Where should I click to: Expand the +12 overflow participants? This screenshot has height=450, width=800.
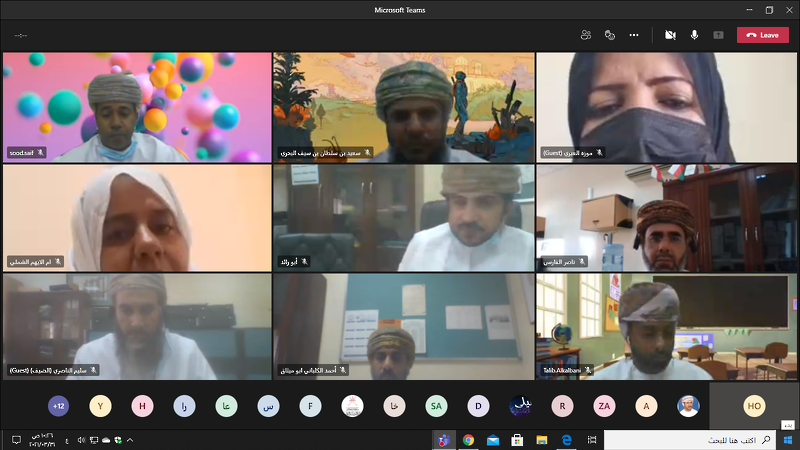point(58,406)
